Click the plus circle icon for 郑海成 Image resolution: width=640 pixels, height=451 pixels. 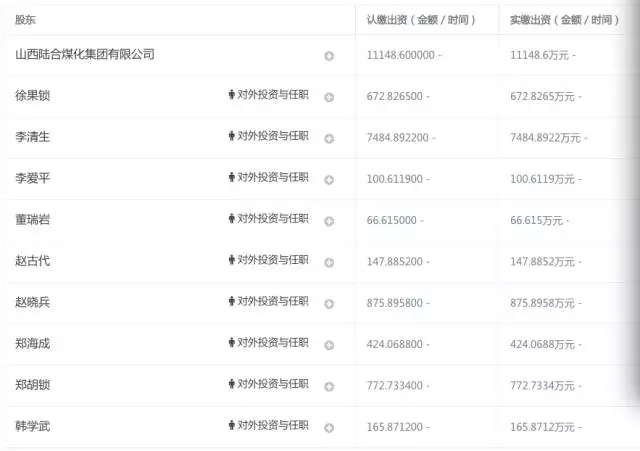(329, 345)
